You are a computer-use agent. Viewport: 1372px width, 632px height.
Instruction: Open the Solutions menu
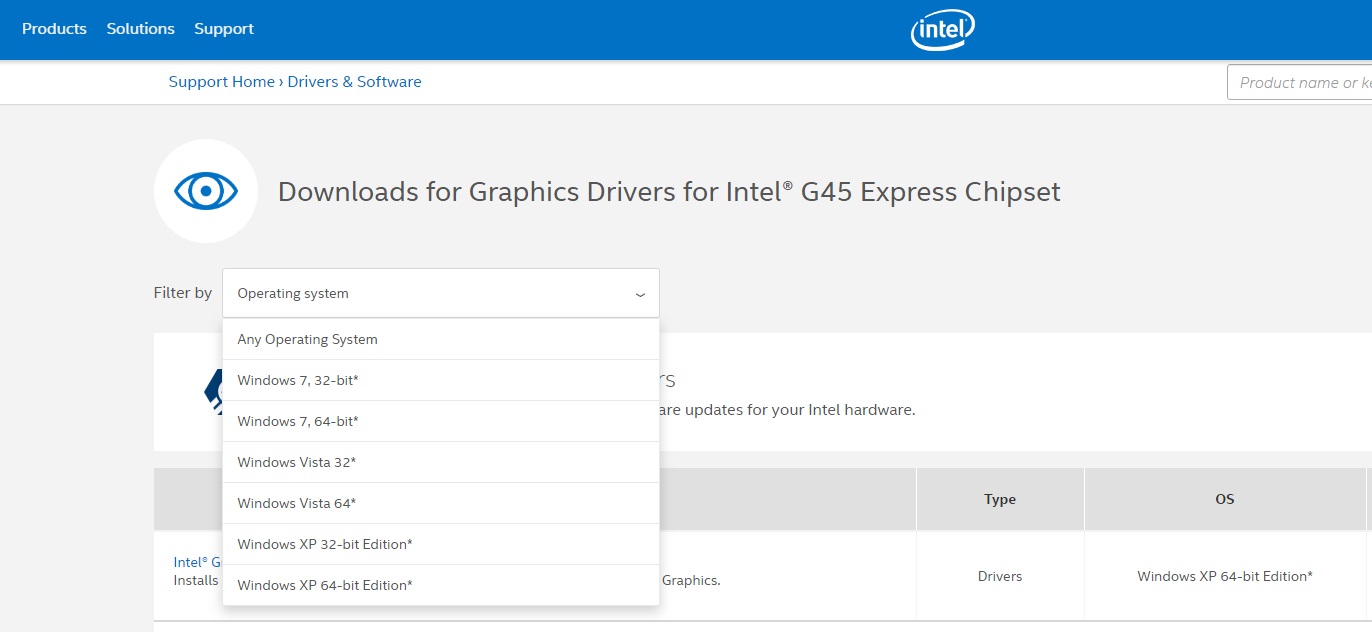(x=141, y=29)
